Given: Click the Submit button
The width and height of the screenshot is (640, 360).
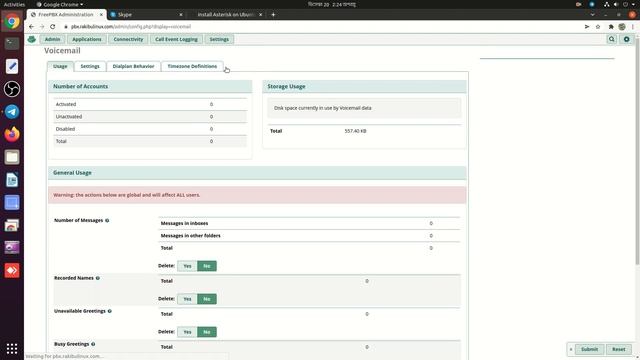Looking at the screenshot, I should pyautogui.click(x=589, y=349).
